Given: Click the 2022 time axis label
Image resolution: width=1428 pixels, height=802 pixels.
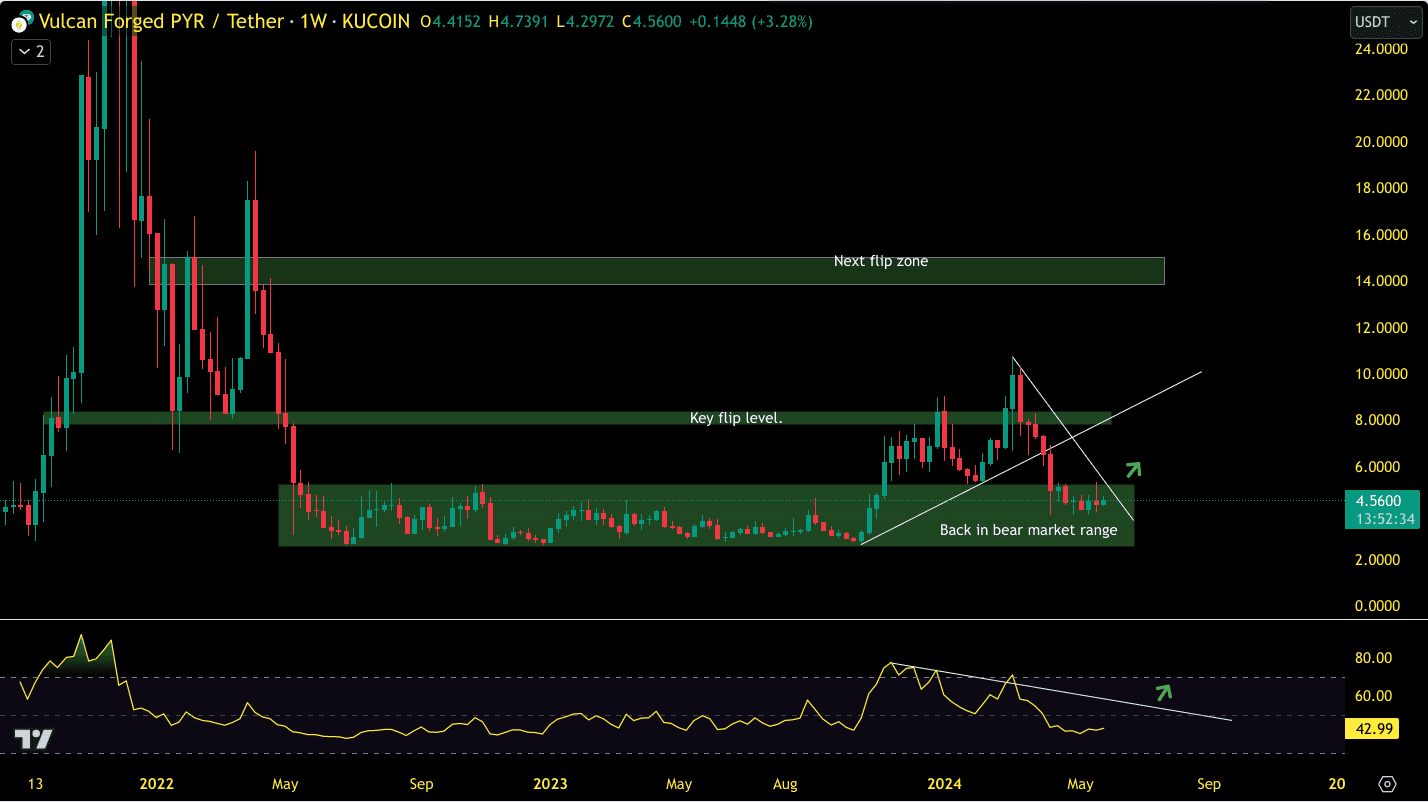Looking at the screenshot, I should [x=158, y=784].
